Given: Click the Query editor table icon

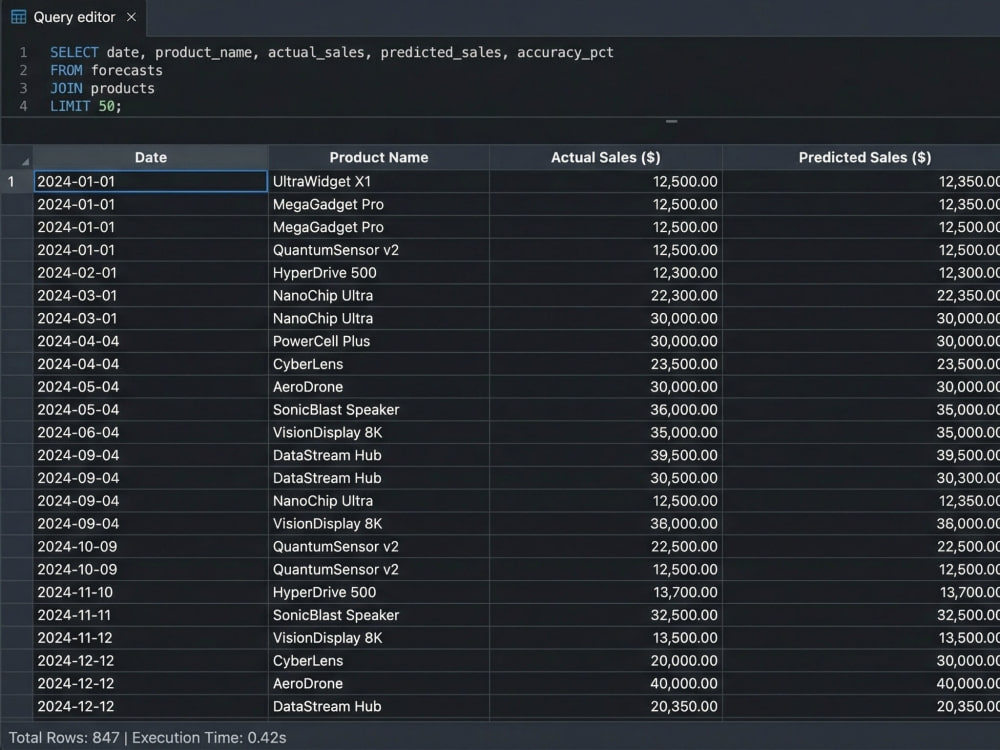Looking at the screenshot, I should click(x=18, y=17).
